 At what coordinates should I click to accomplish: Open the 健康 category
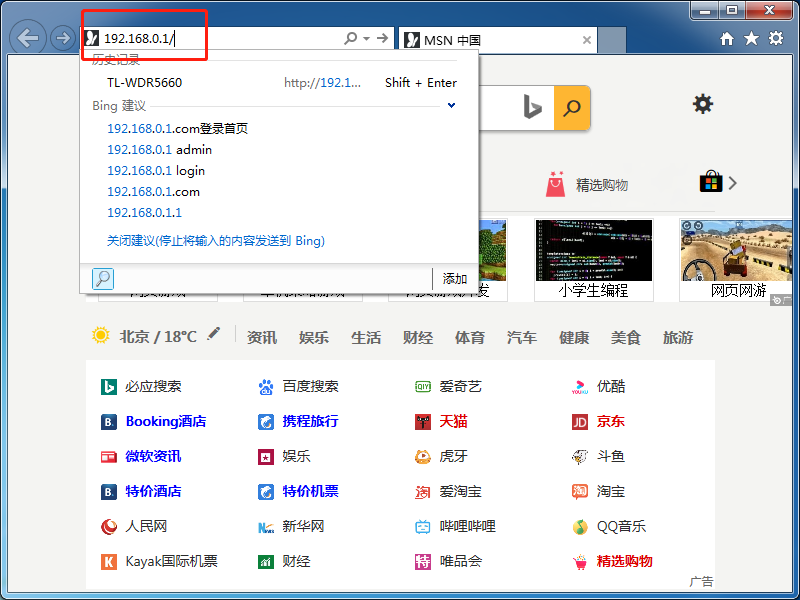click(574, 337)
